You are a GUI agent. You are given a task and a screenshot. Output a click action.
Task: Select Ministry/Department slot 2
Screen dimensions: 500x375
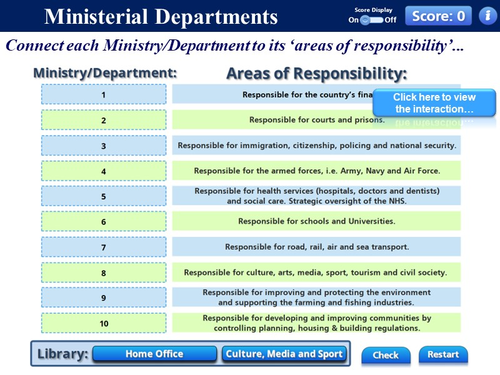104,120
